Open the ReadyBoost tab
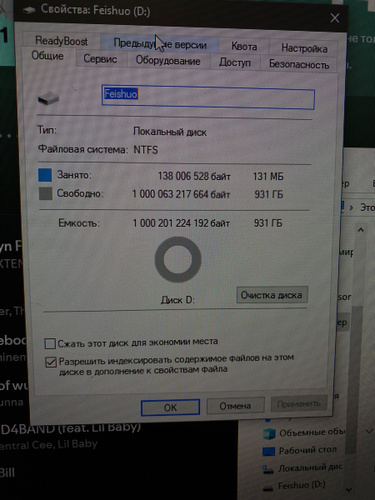This screenshot has width=375, height=500. 61,41
